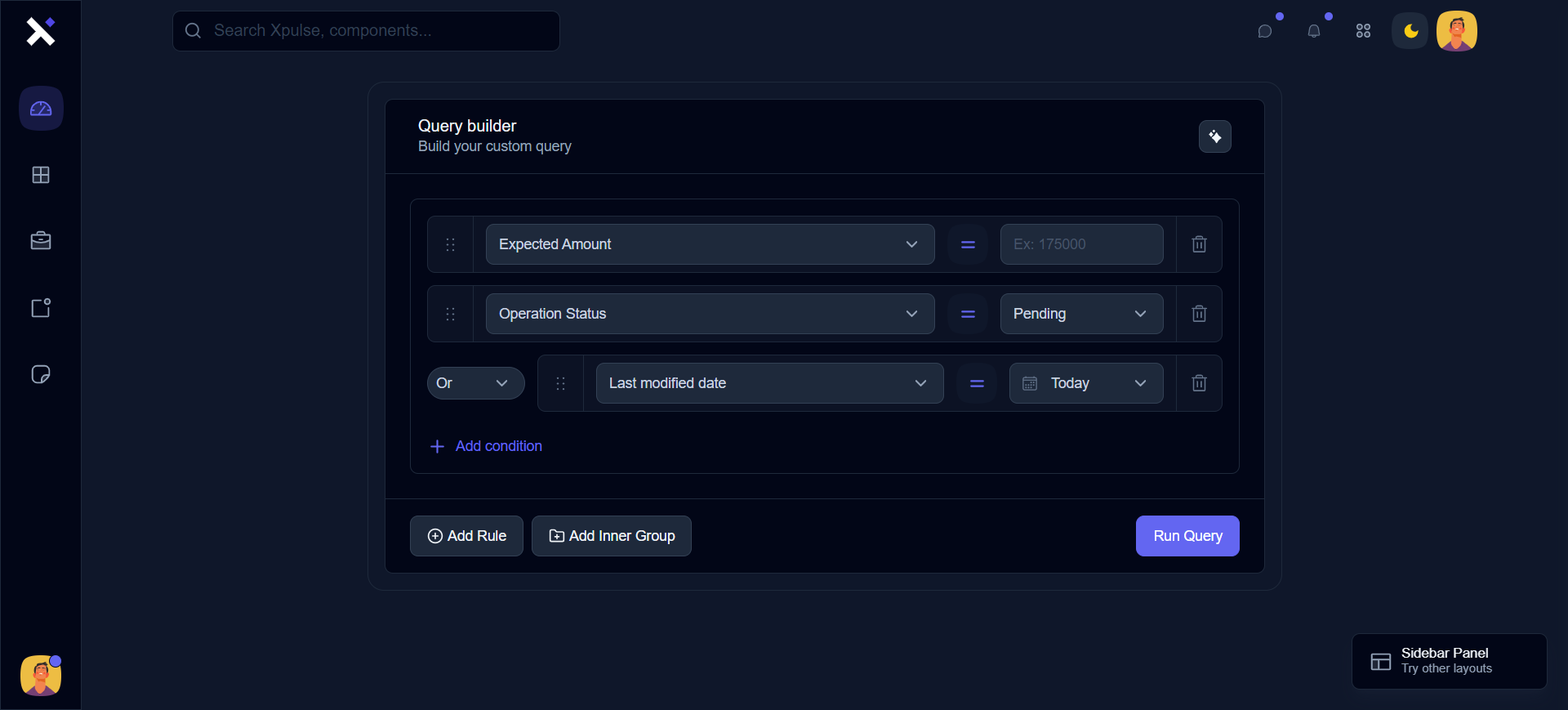This screenshot has width=1568, height=710.
Task: Open the chat messages icon
Action: click(1265, 31)
